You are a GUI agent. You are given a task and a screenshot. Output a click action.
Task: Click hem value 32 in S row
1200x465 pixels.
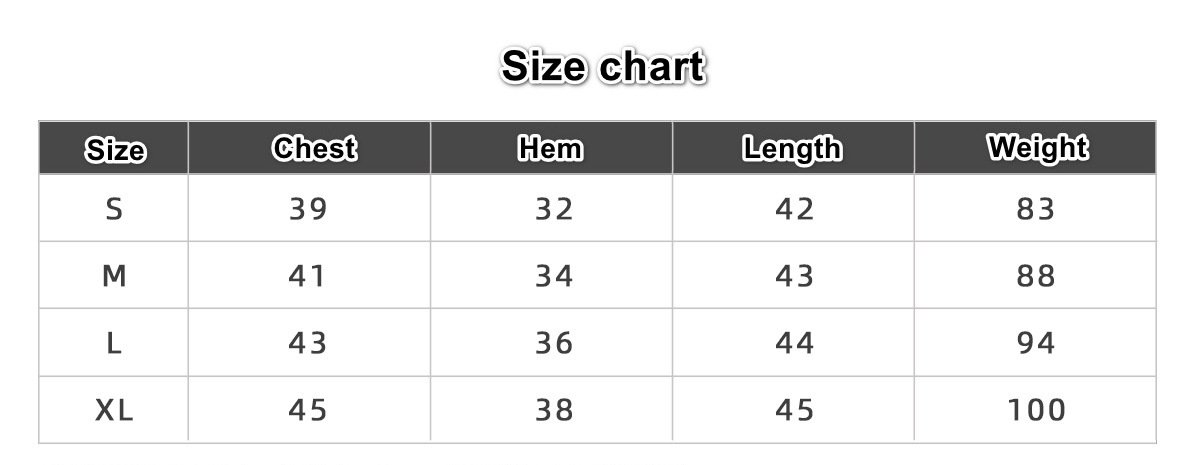554,209
